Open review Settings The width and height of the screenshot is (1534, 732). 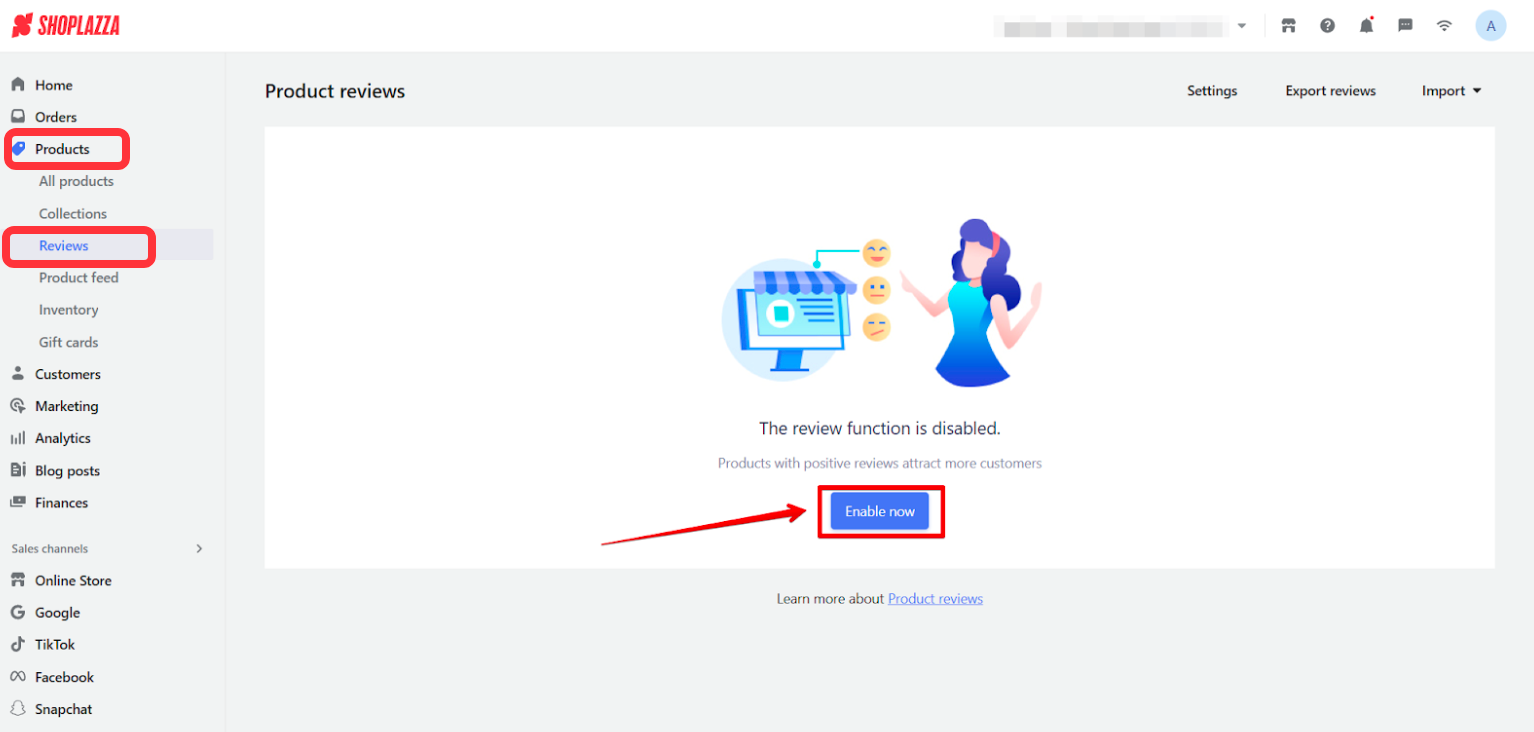point(1212,91)
